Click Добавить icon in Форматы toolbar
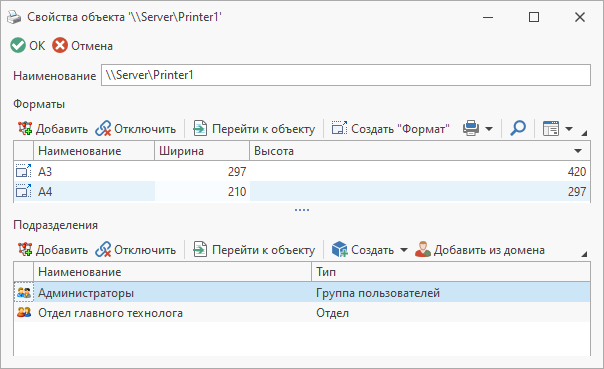The height and width of the screenshot is (369, 604). click(x=25, y=129)
